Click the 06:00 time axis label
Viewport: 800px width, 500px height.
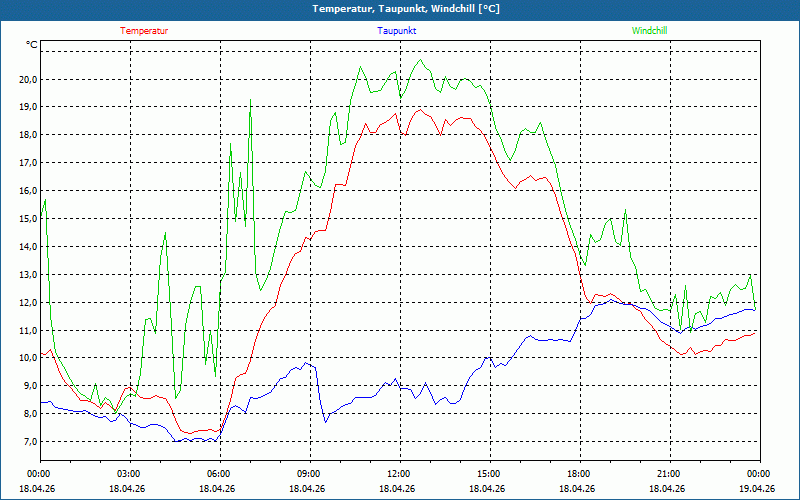[x=218, y=474]
